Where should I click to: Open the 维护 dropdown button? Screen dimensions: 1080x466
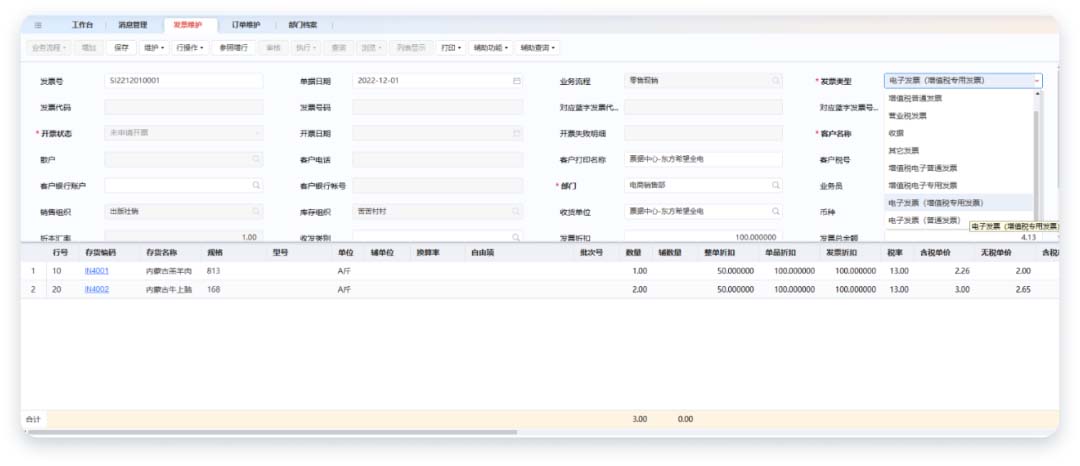coord(154,48)
